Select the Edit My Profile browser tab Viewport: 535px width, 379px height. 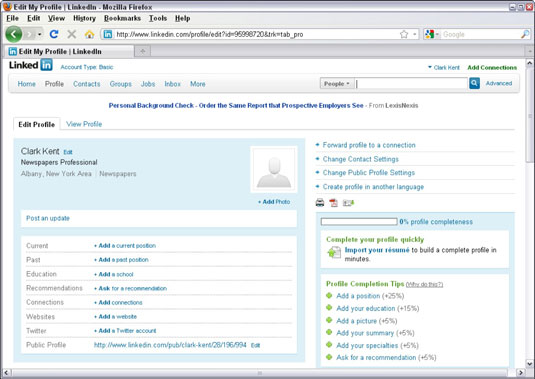pyautogui.click(x=70, y=51)
